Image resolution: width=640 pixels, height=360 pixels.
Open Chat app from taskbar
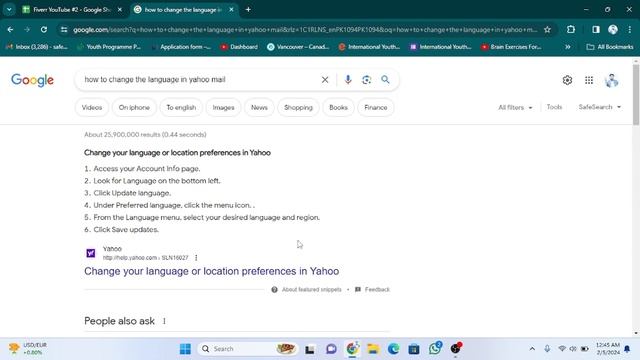tap(331, 349)
